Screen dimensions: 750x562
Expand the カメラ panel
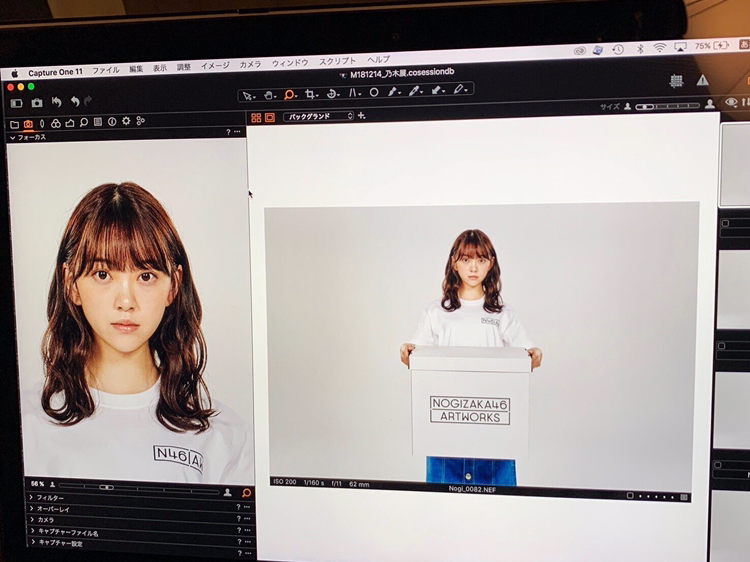pyautogui.click(x=33, y=519)
